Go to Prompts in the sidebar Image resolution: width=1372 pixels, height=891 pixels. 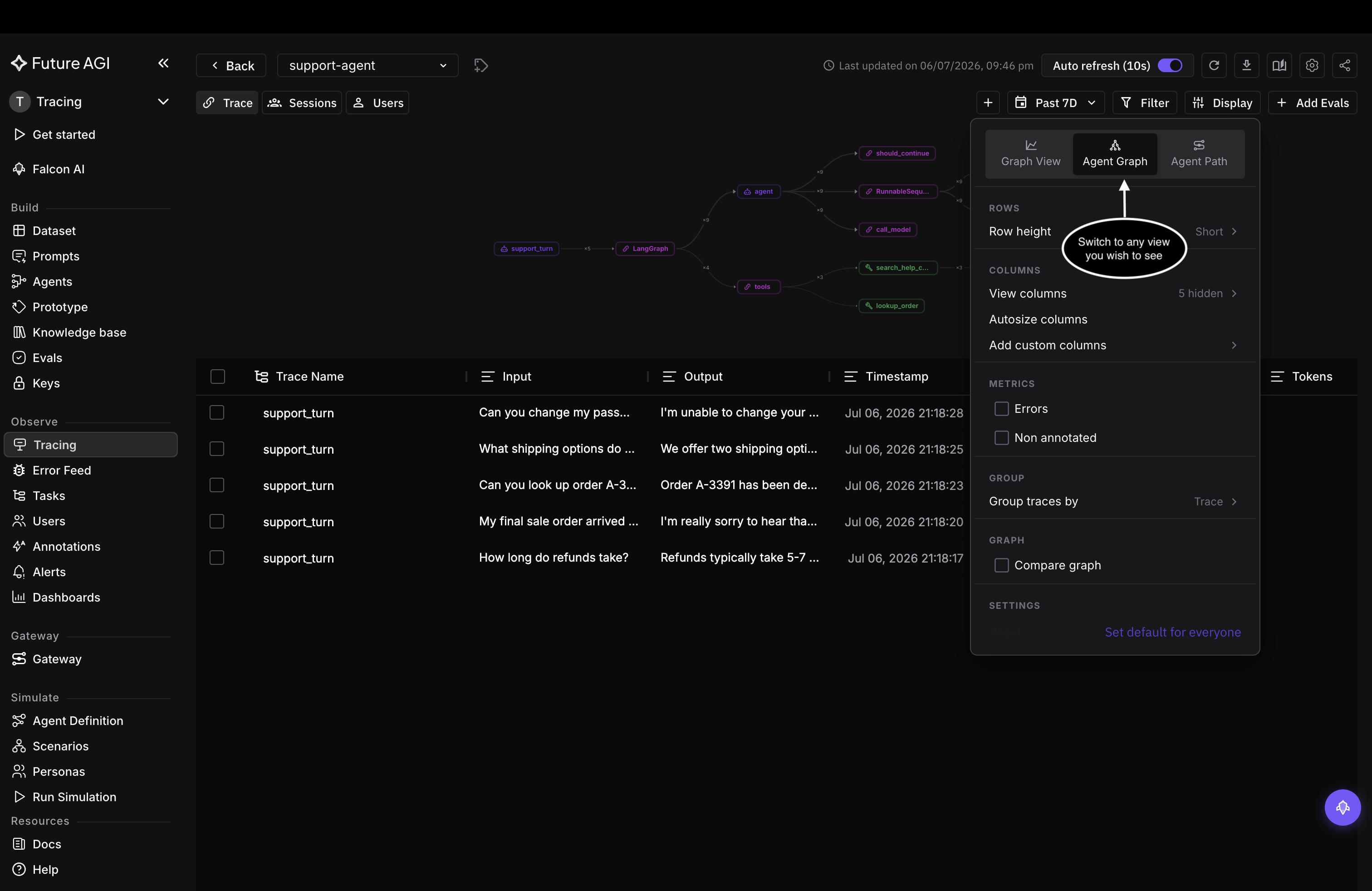[56, 256]
